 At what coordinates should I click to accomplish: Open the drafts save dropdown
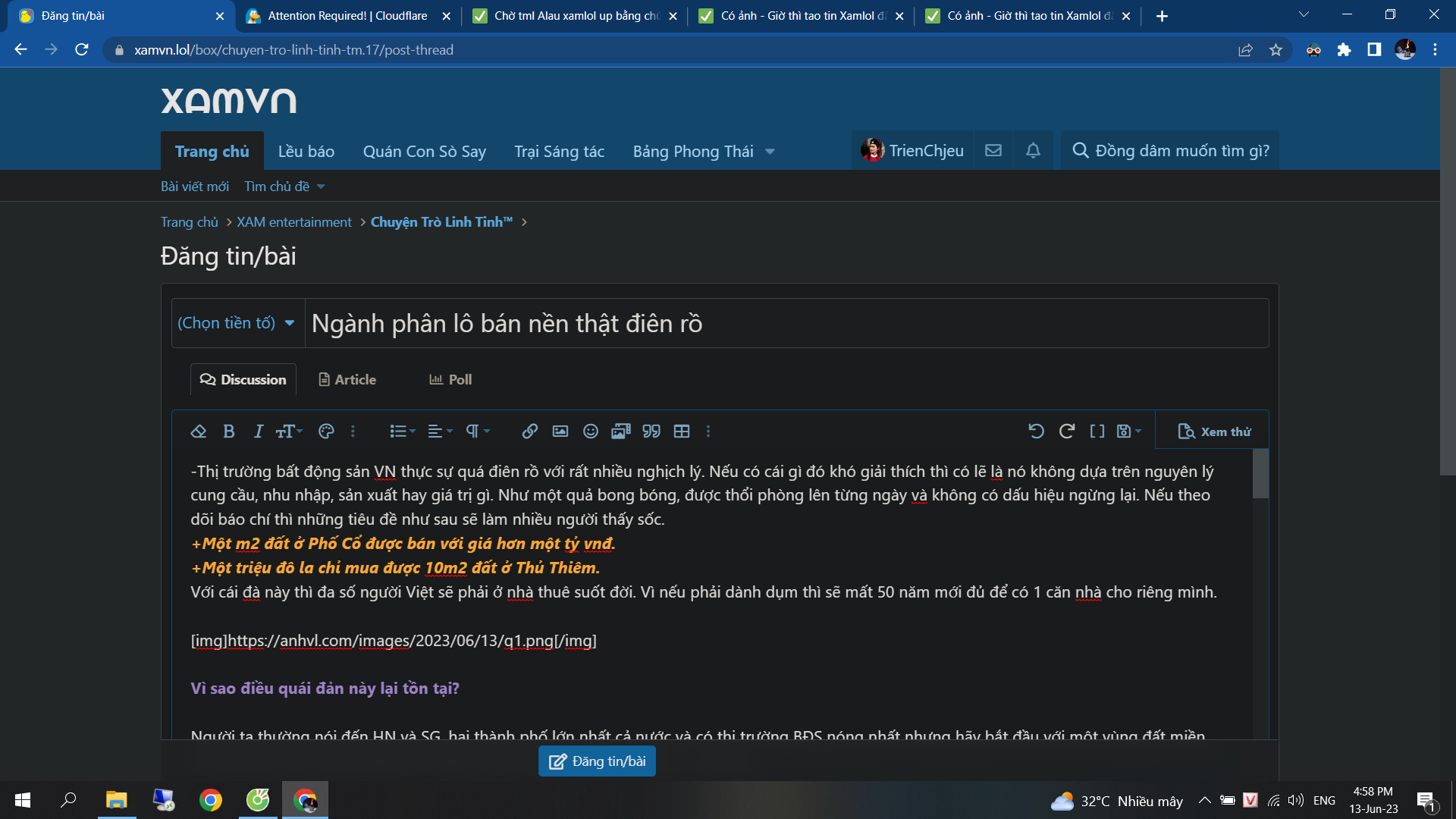[x=1128, y=431]
